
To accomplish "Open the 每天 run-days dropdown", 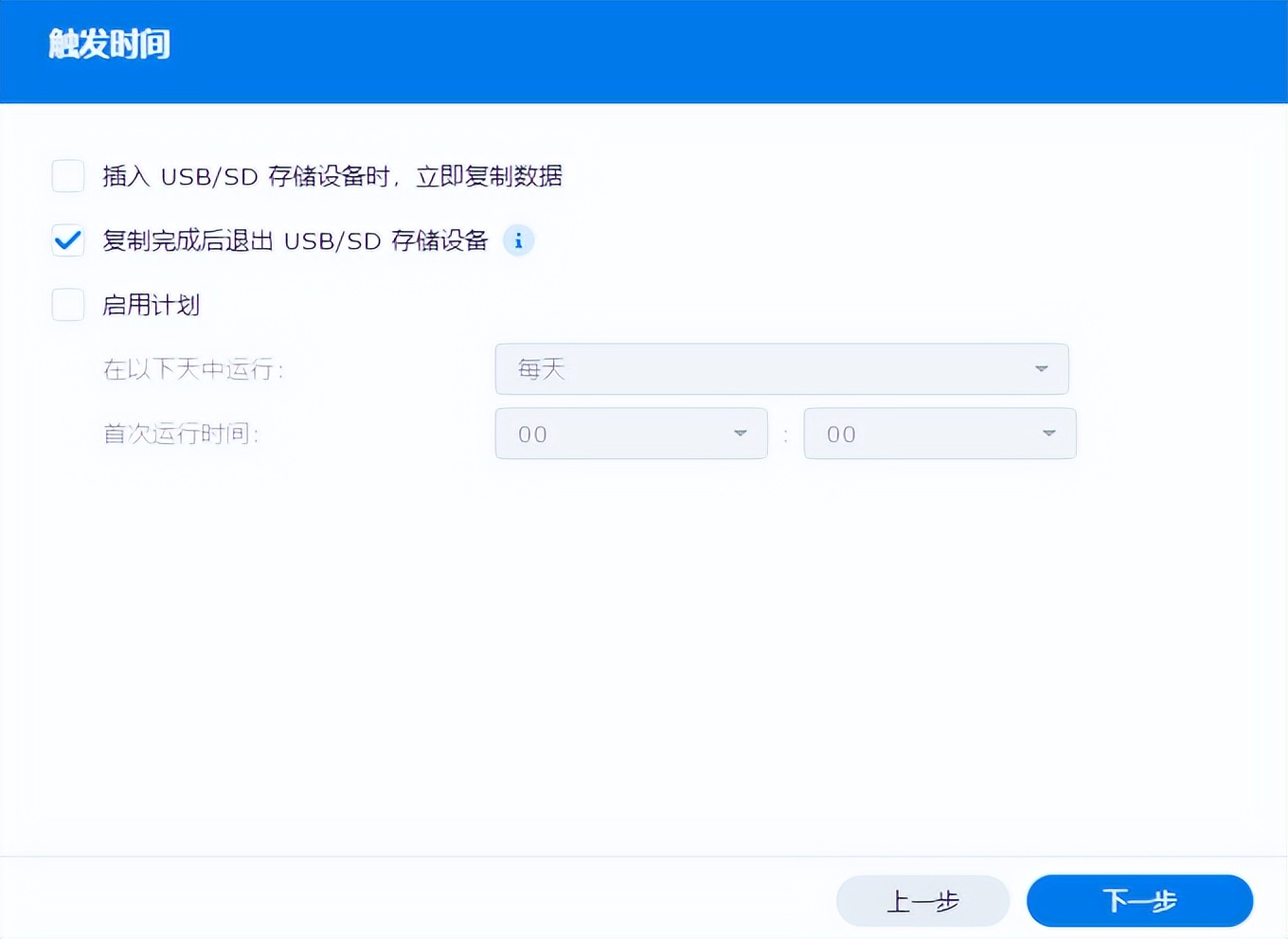I will [781, 369].
